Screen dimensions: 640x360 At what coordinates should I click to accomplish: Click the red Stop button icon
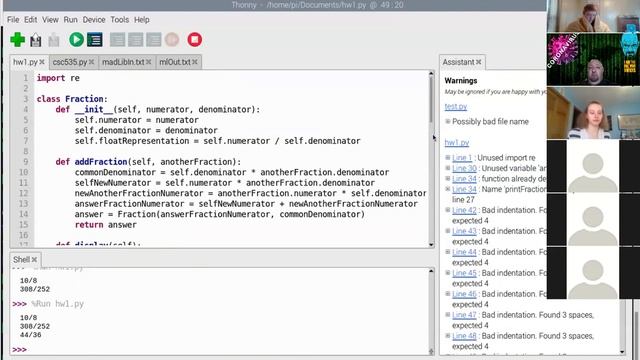coord(195,40)
